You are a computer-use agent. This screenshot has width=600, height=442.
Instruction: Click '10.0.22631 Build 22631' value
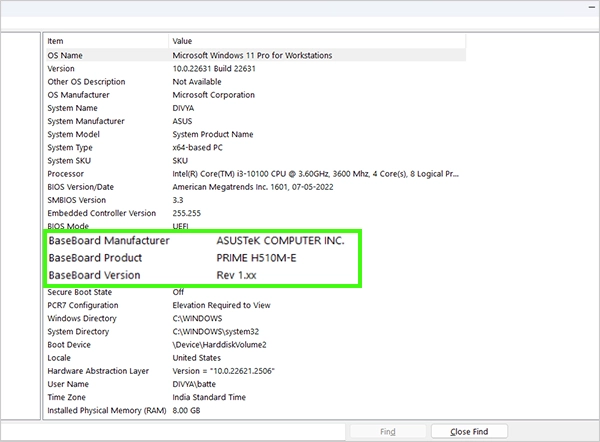[214, 69]
